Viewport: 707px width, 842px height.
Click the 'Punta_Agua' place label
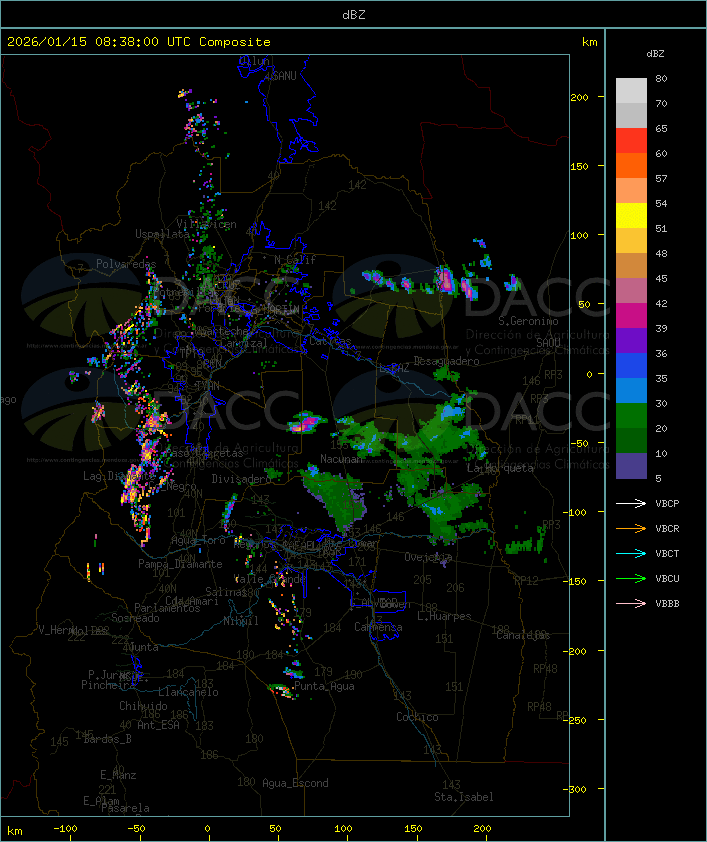point(324,686)
